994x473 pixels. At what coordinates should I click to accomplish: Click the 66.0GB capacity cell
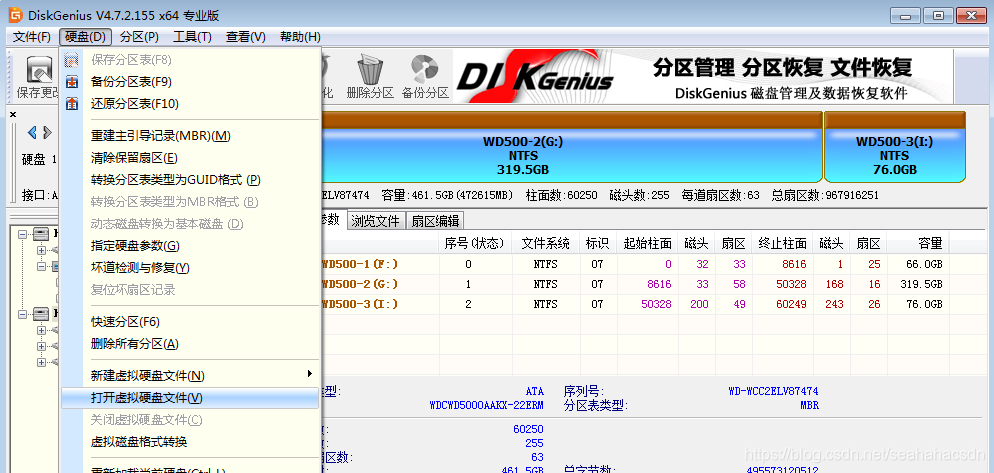(x=921, y=264)
